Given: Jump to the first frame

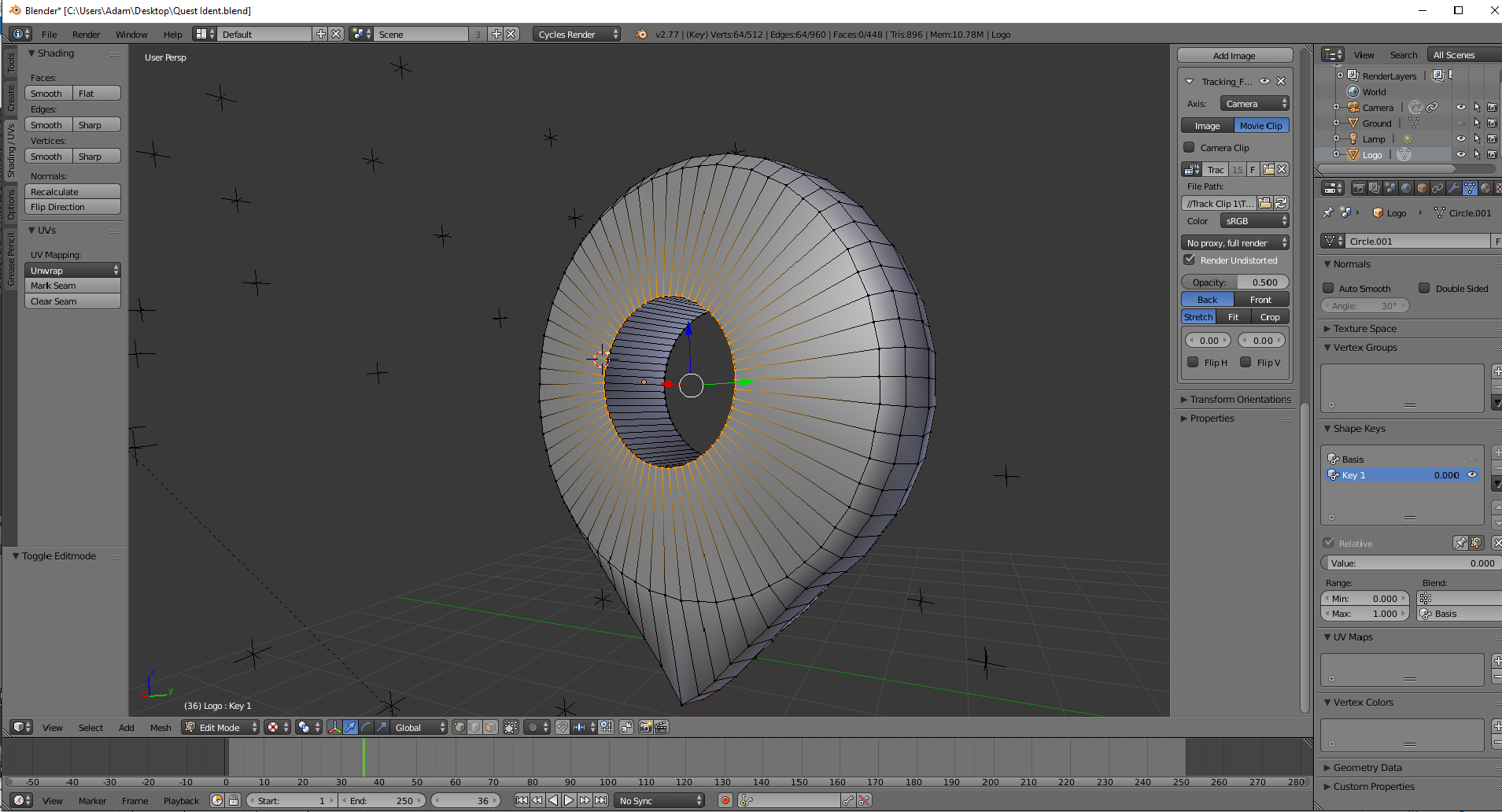Looking at the screenshot, I should [522, 800].
